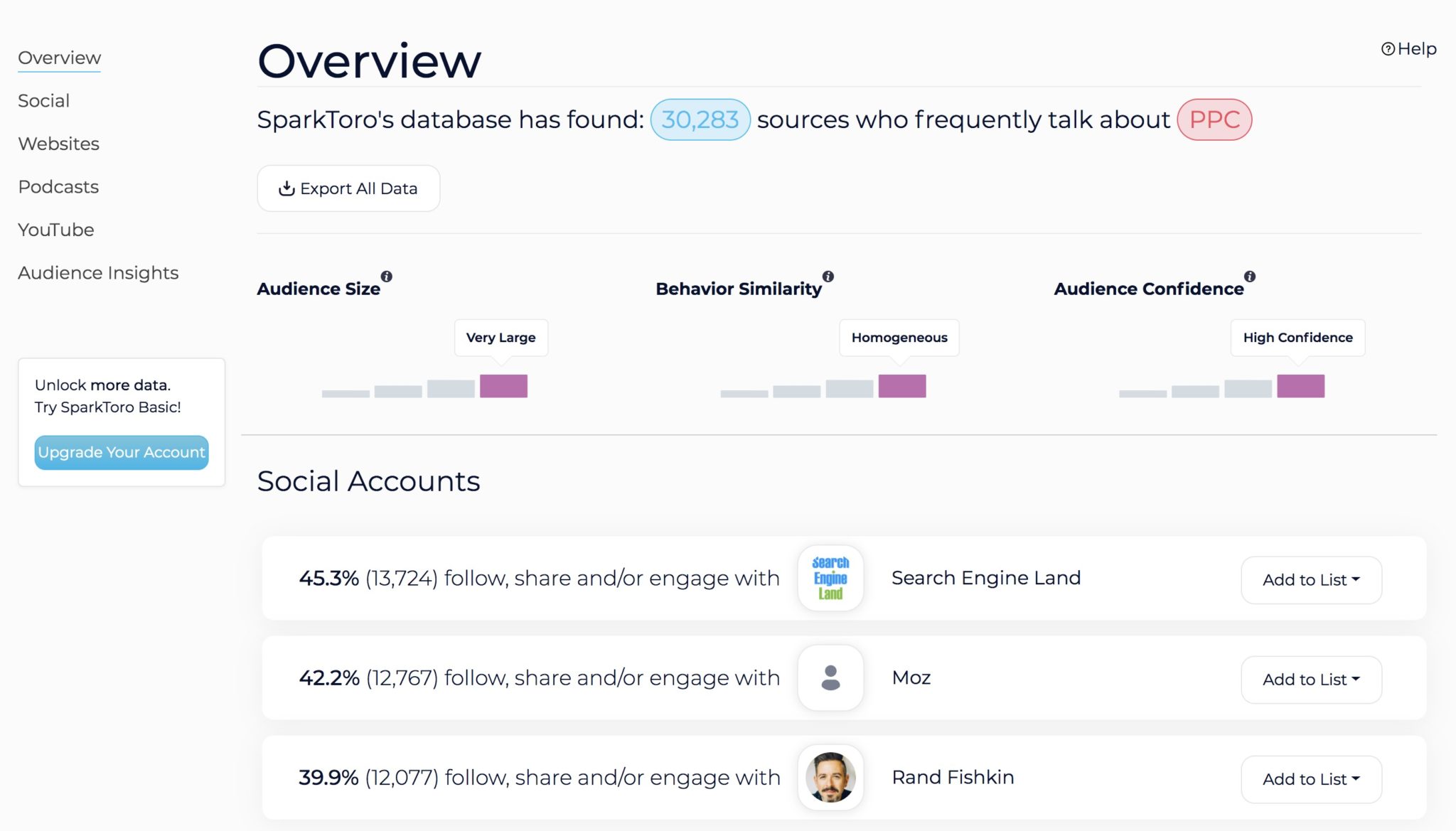Click the High Confidence label

pyautogui.click(x=1297, y=338)
